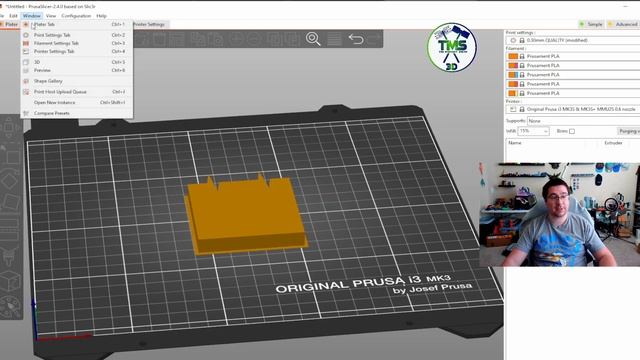Switch to Simple mode
The width and height of the screenshot is (640, 360).
pyautogui.click(x=591, y=24)
